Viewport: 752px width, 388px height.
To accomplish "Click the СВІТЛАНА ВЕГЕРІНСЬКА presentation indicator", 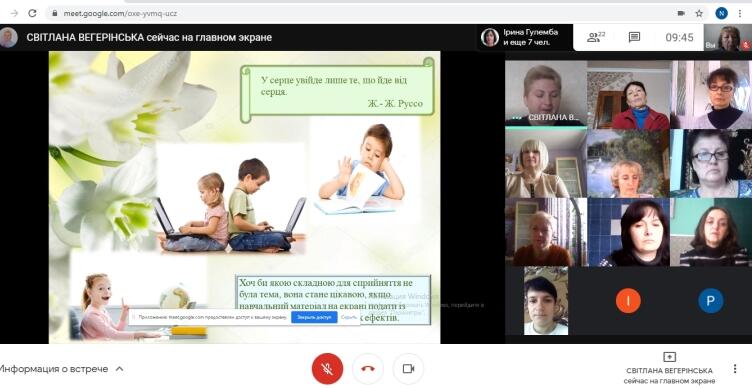I will pos(669,368).
